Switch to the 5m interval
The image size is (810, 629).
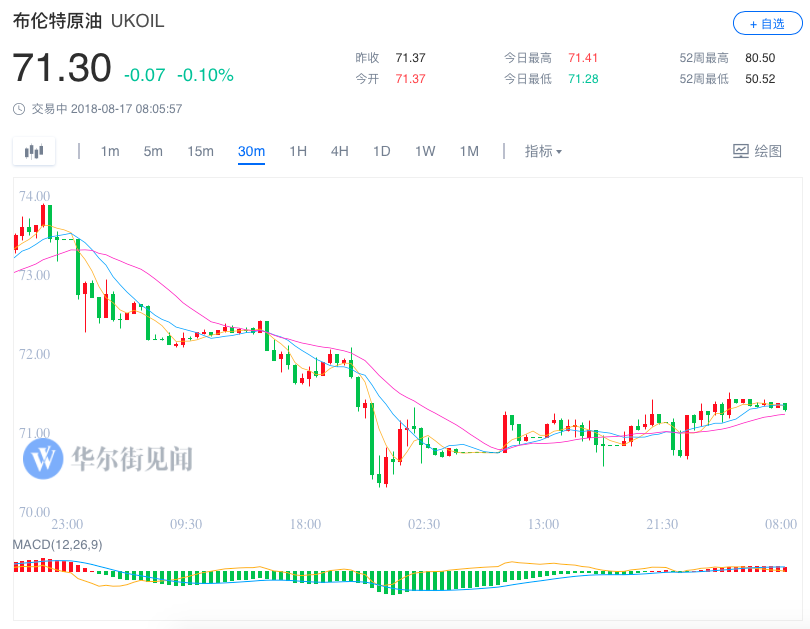(153, 151)
